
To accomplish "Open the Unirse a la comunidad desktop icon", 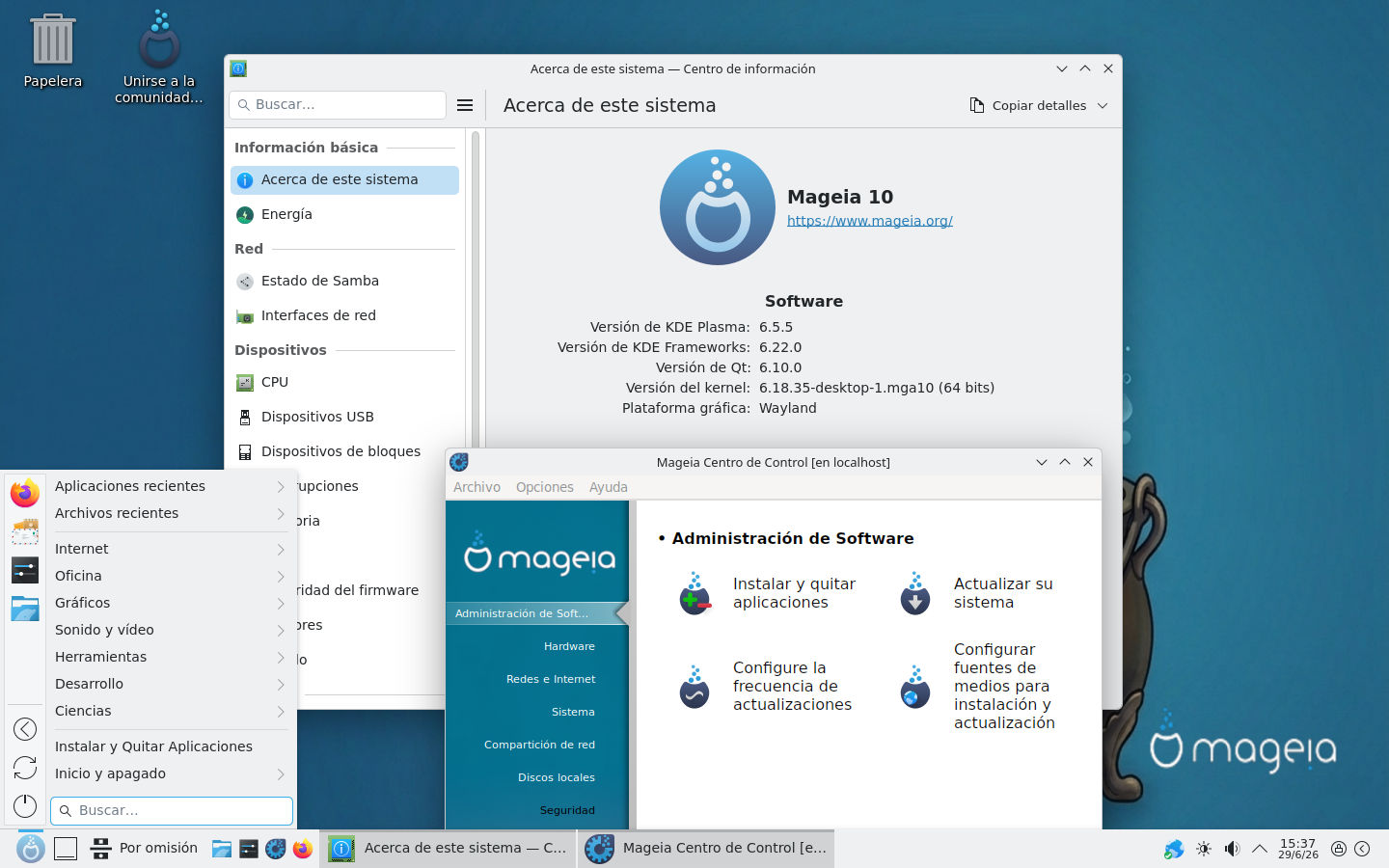I will pos(159,58).
